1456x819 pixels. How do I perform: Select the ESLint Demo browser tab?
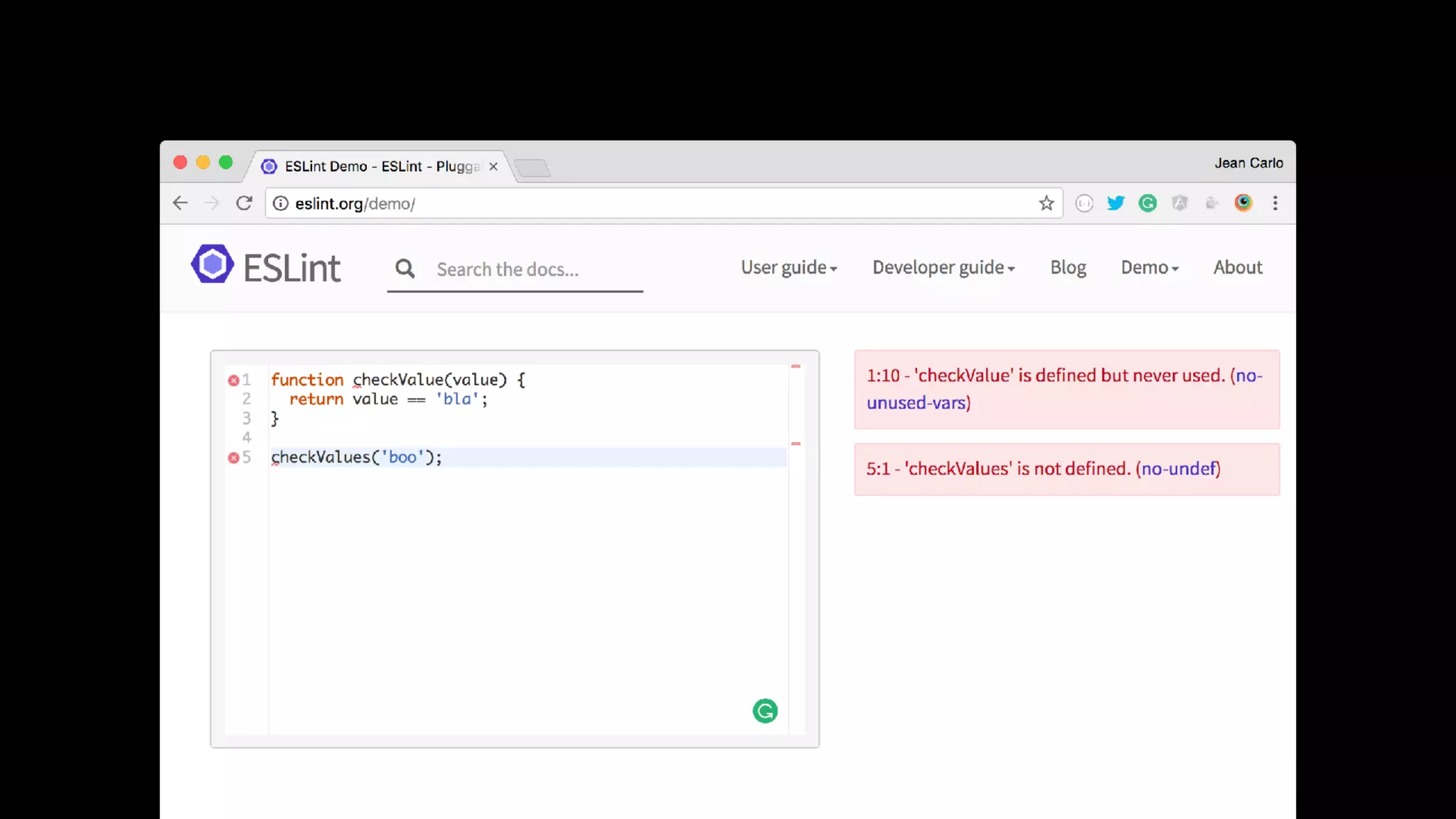[380, 166]
